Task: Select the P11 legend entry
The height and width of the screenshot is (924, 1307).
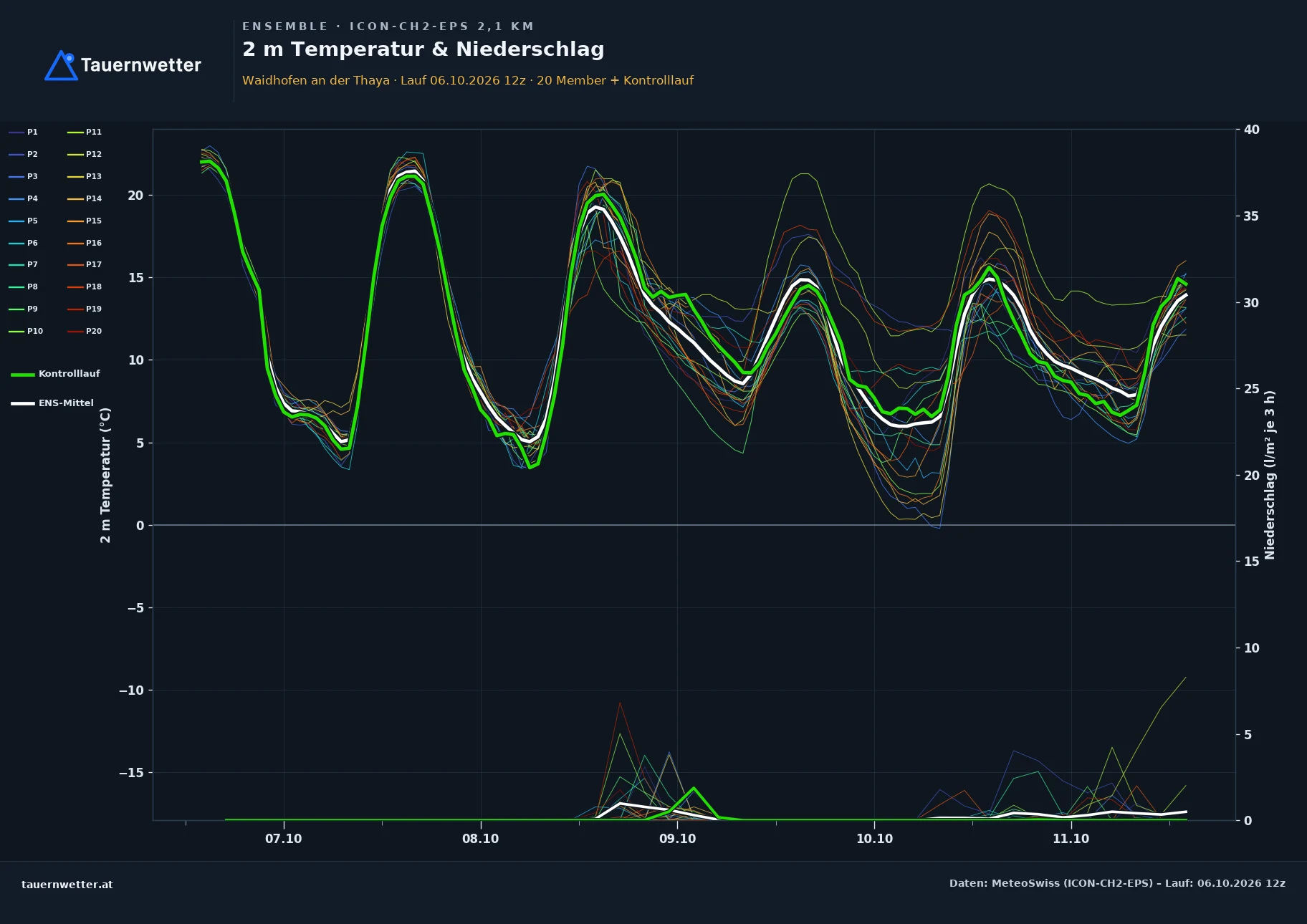Action: [85, 132]
